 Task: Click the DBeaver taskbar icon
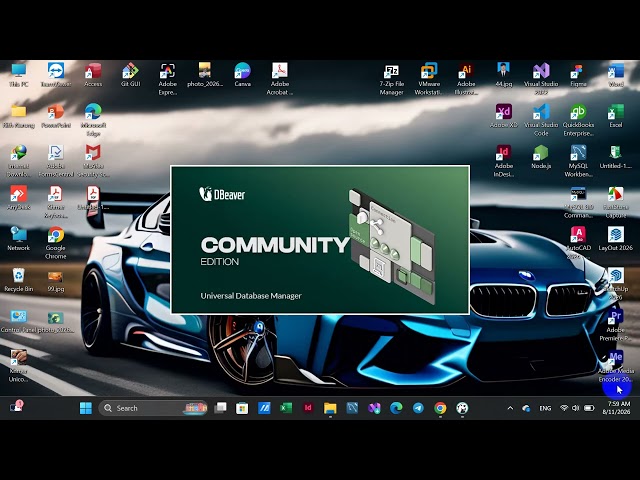click(x=462, y=408)
